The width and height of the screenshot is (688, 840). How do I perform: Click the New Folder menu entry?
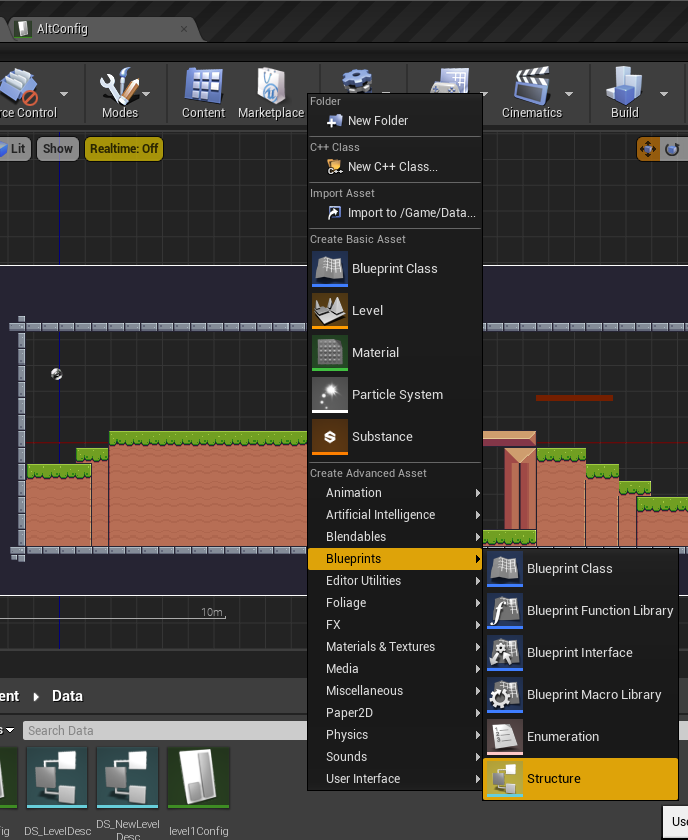pos(395,121)
